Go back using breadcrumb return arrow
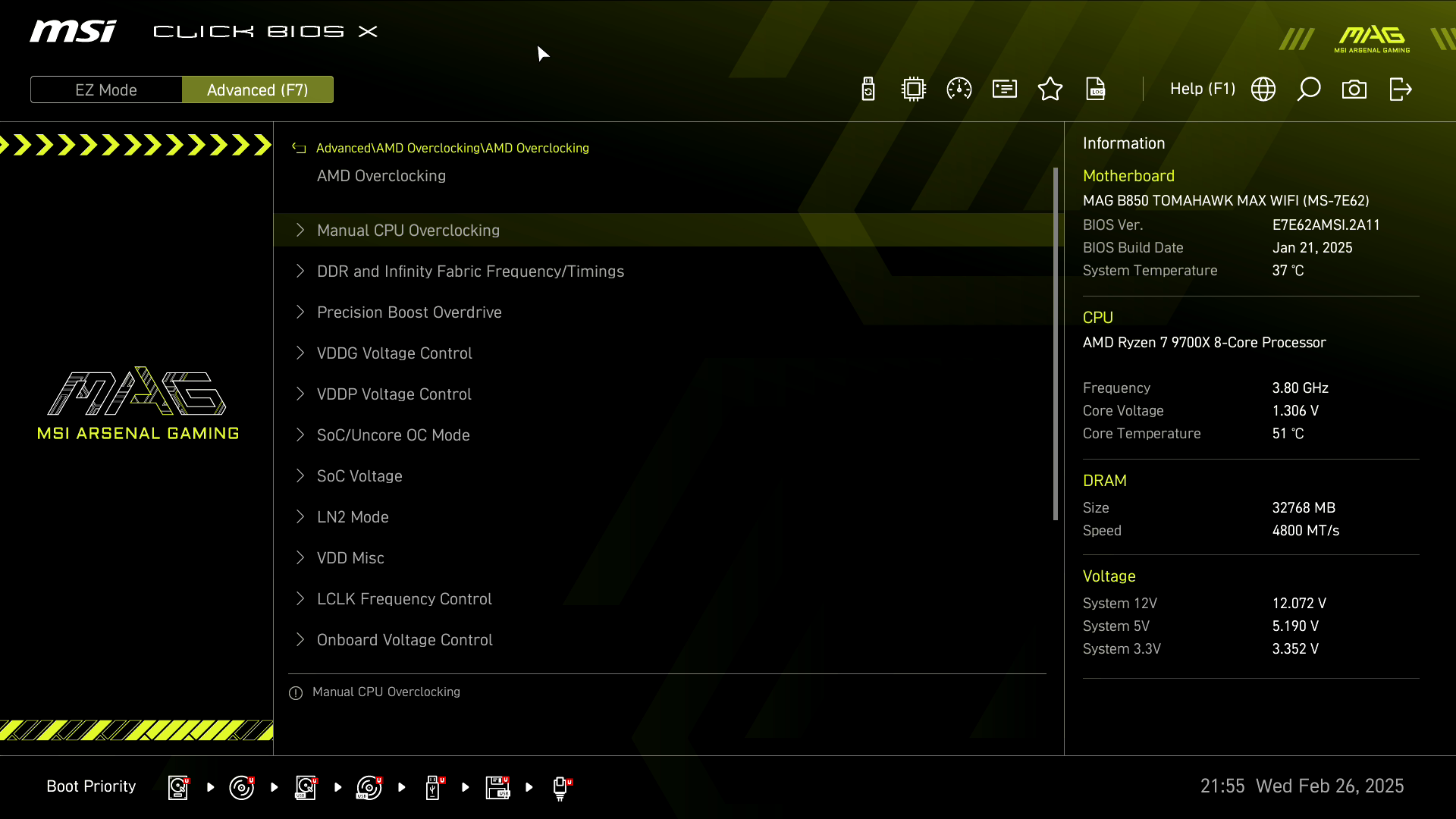 click(x=299, y=148)
